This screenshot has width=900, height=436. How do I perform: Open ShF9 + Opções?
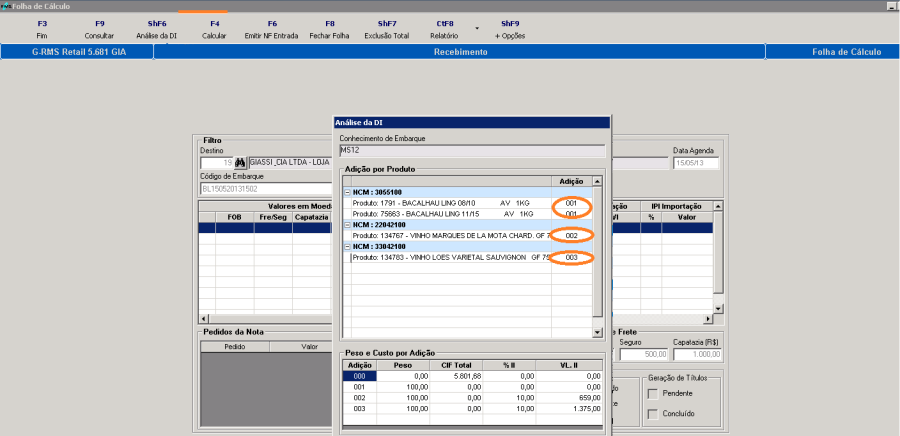tap(510, 30)
